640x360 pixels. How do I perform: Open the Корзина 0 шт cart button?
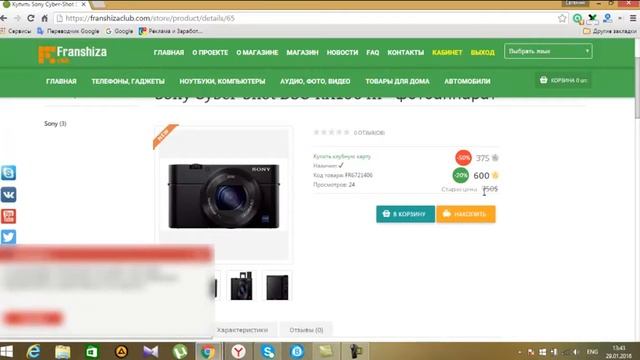pyautogui.click(x=563, y=80)
